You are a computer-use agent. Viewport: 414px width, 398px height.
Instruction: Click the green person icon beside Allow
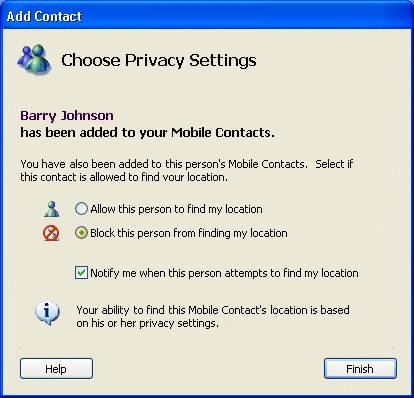pos(51,209)
